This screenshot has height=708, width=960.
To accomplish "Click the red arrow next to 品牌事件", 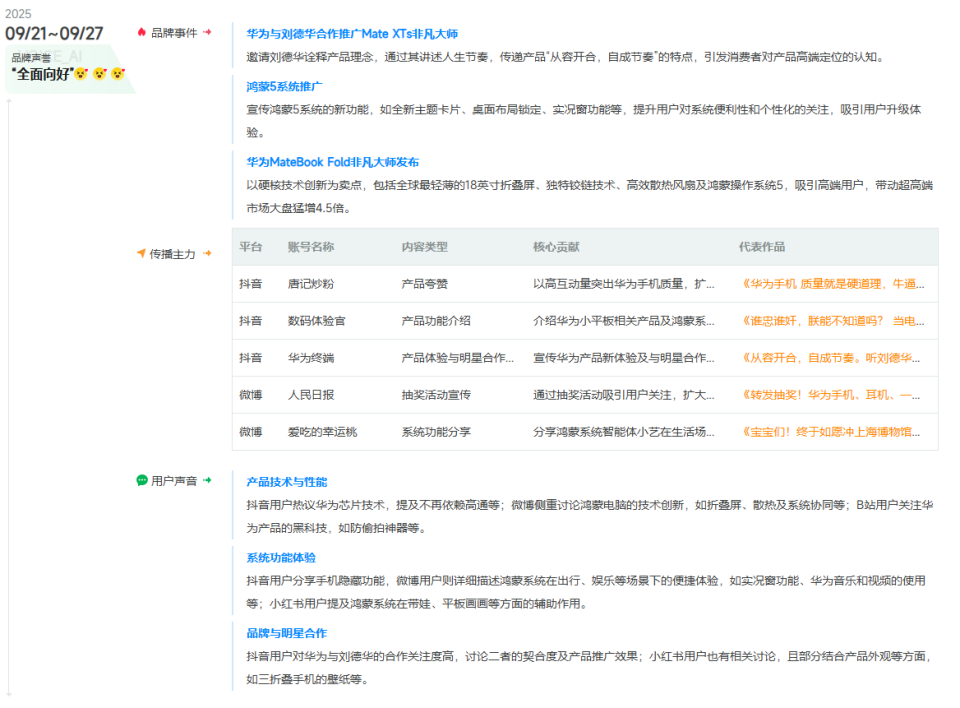I will tap(208, 31).
